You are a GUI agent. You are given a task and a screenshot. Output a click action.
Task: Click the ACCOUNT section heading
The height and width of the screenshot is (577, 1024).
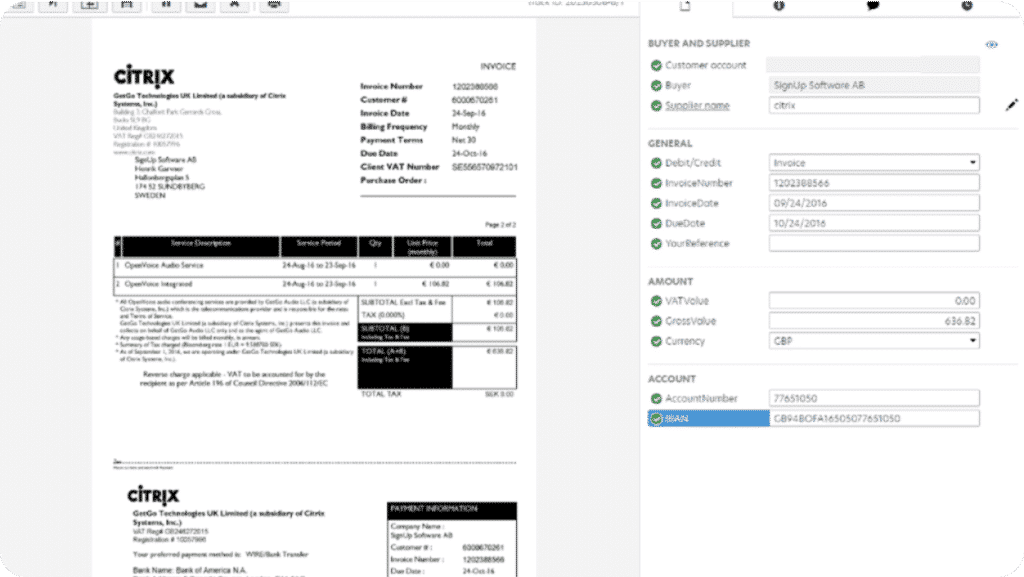click(x=672, y=379)
